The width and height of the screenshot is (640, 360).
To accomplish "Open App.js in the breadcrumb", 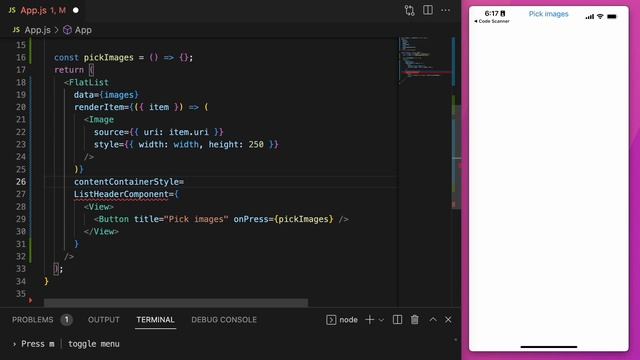I will [x=38, y=30].
